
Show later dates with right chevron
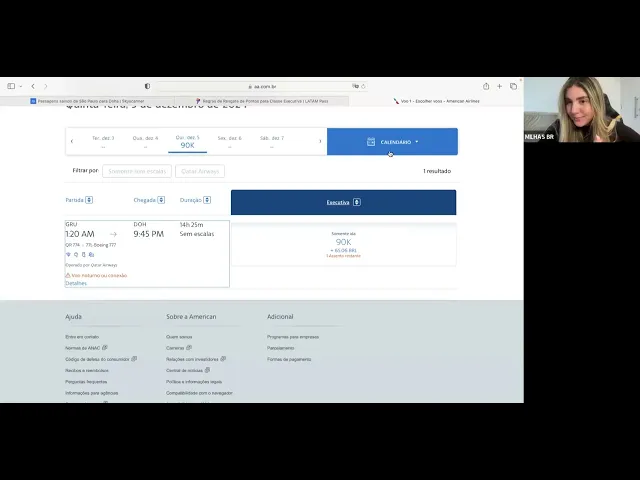[320, 141]
